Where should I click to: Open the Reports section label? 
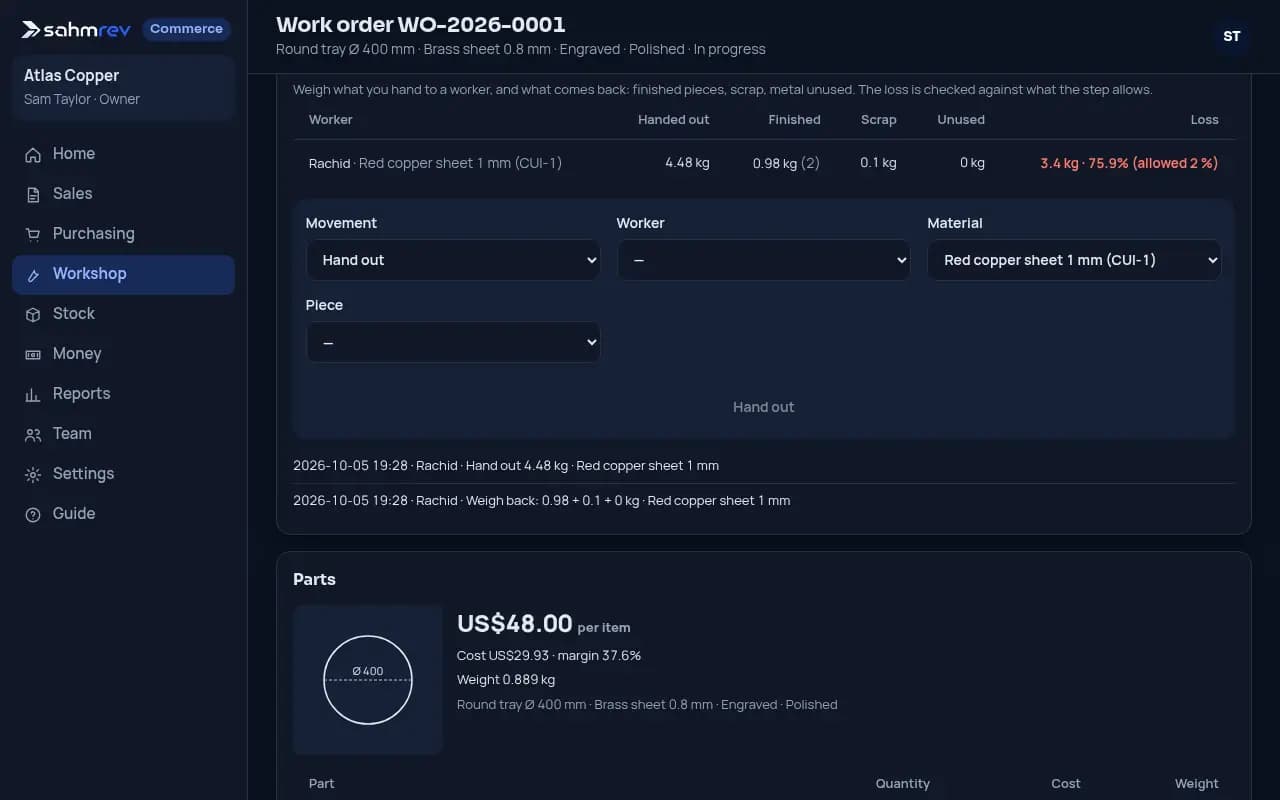click(81, 394)
